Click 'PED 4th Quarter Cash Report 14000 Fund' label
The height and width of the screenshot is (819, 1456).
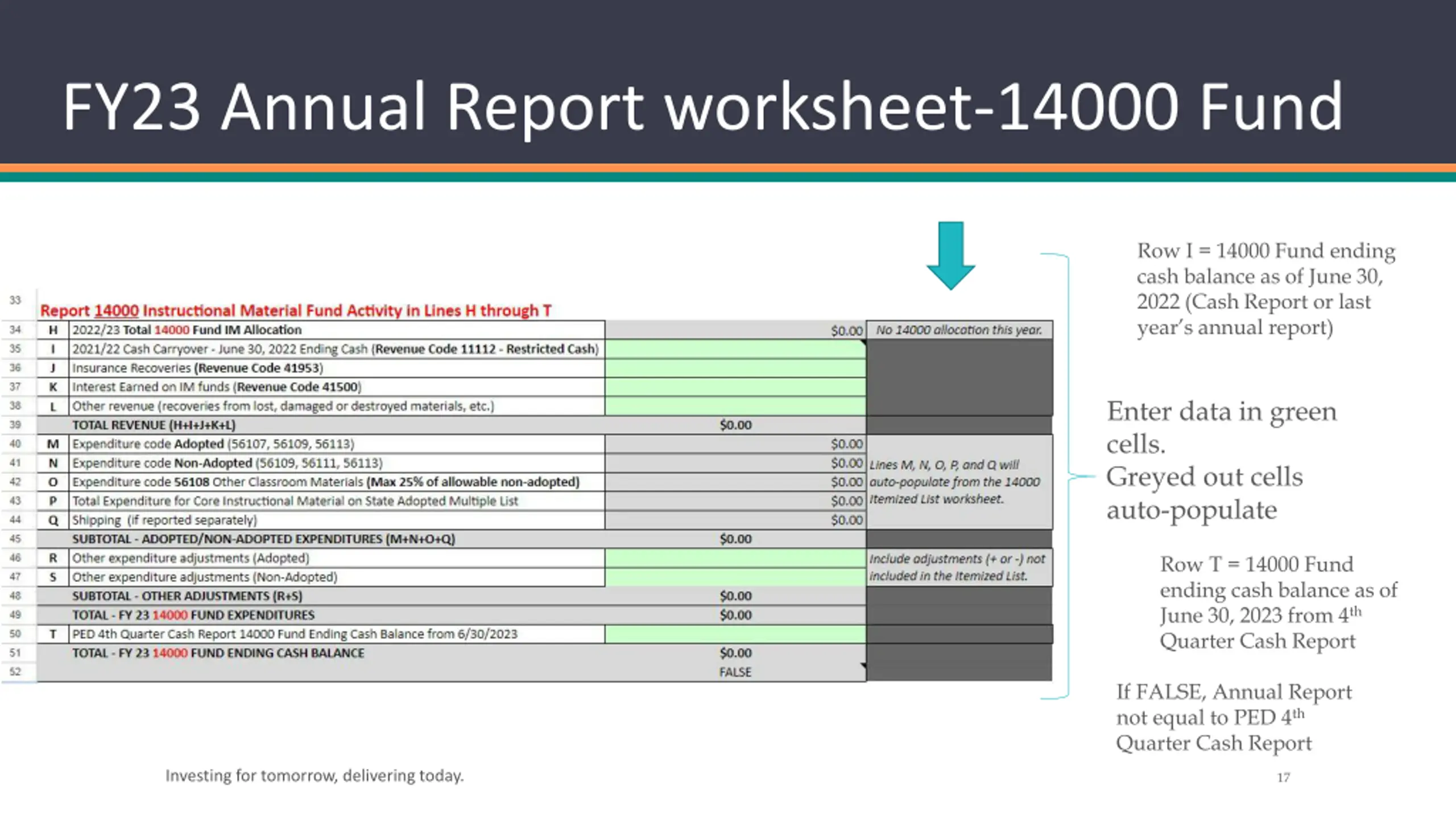[295, 634]
